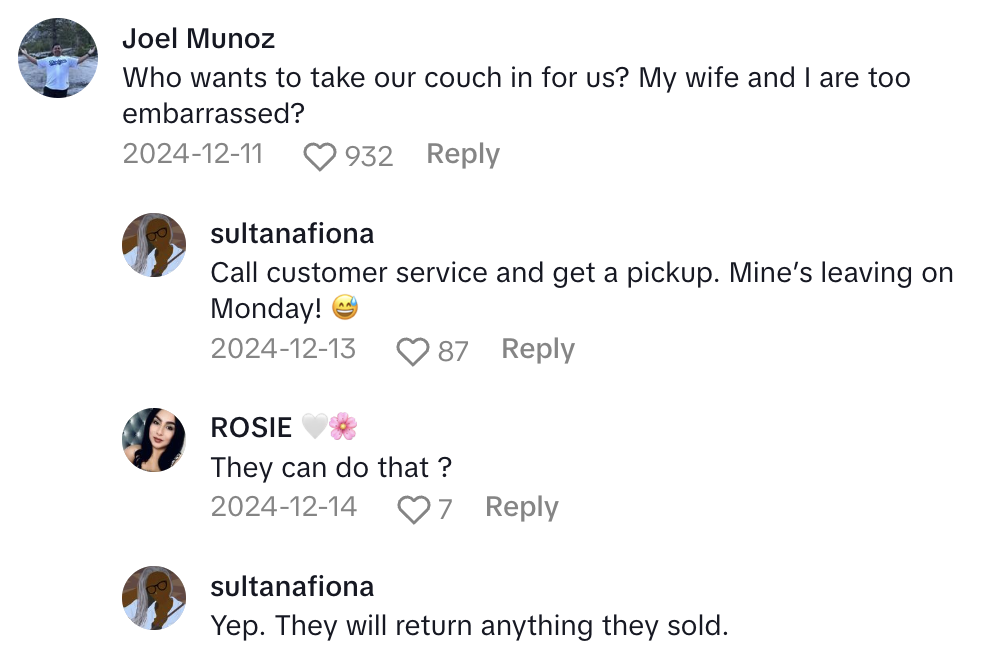Open the ROSIE username link
The width and height of the screenshot is (982, 652).
252,428
